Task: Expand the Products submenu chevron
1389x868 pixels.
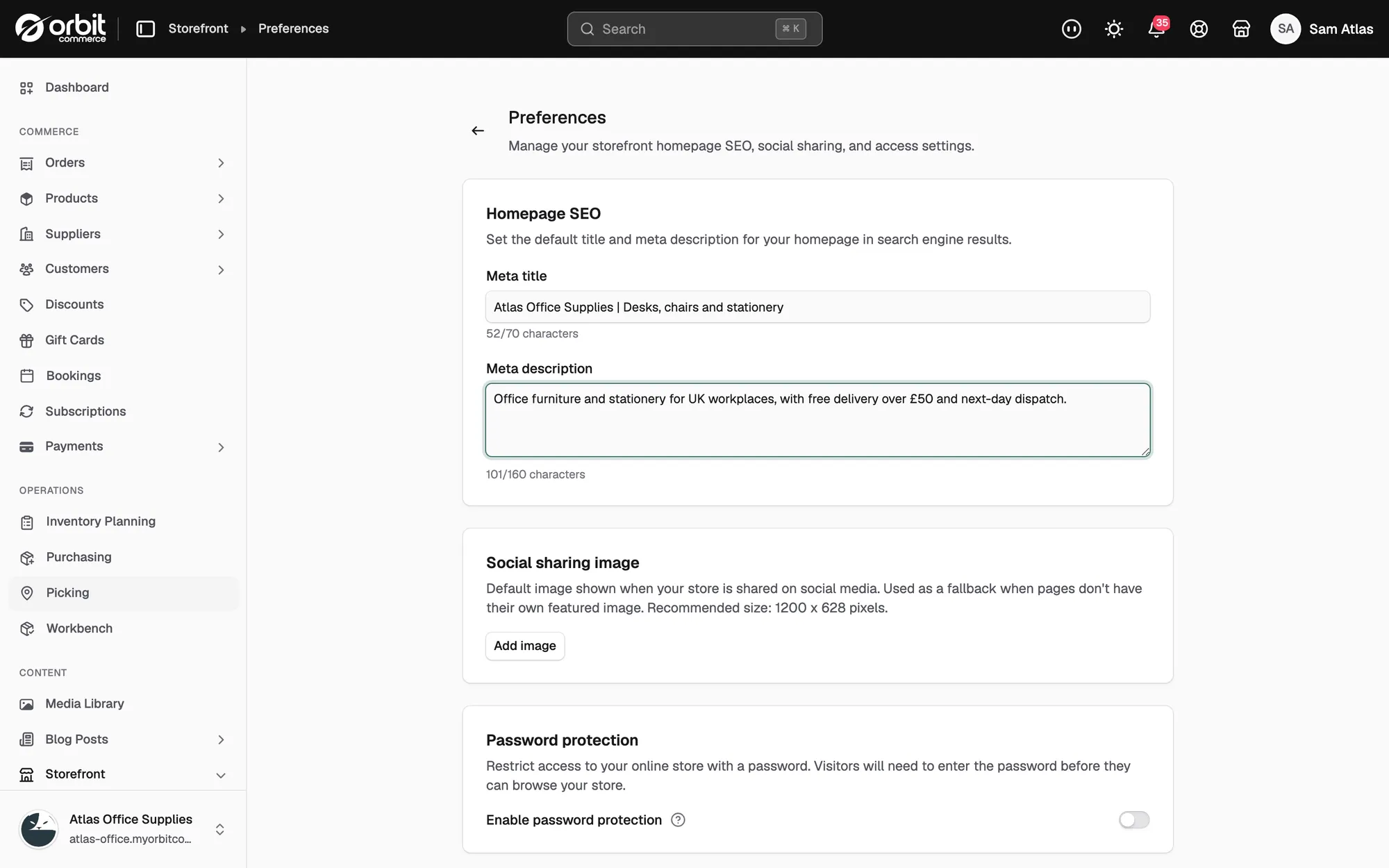Action: tap(221, 199)
